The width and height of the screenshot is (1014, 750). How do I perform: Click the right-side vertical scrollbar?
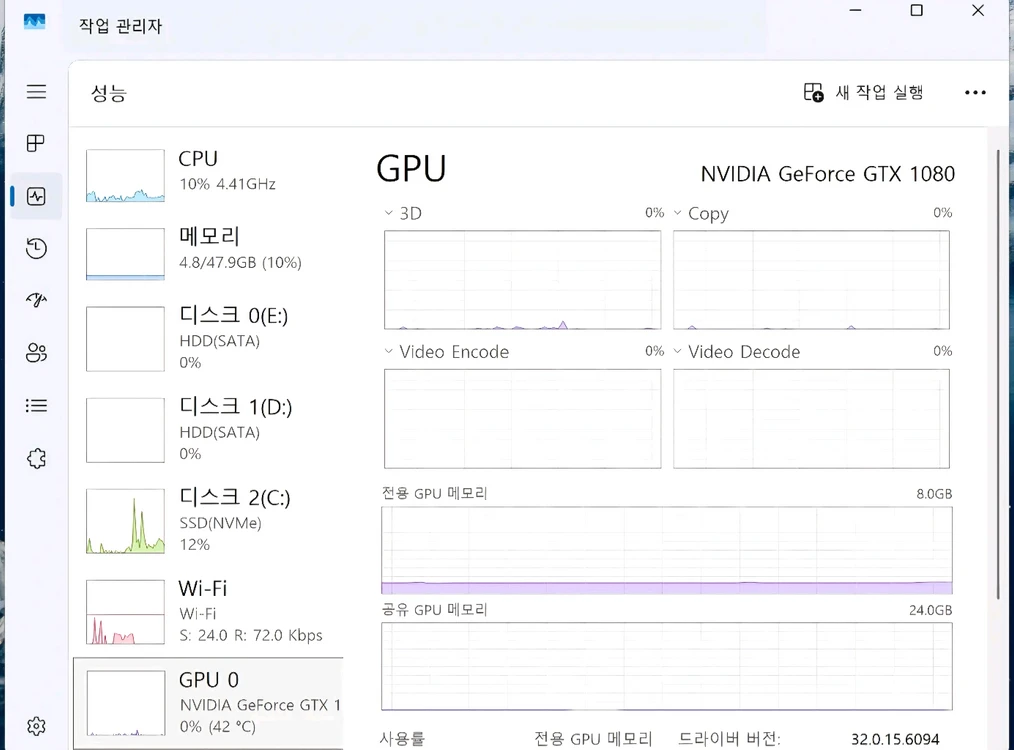pos(998,375)
